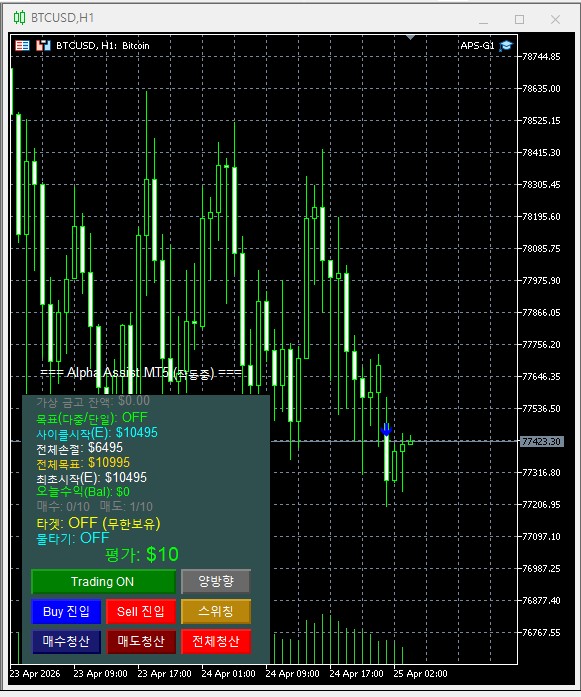The image size is (581, 697).
Task: Click the Buy 진입 button
Action: 66,612
